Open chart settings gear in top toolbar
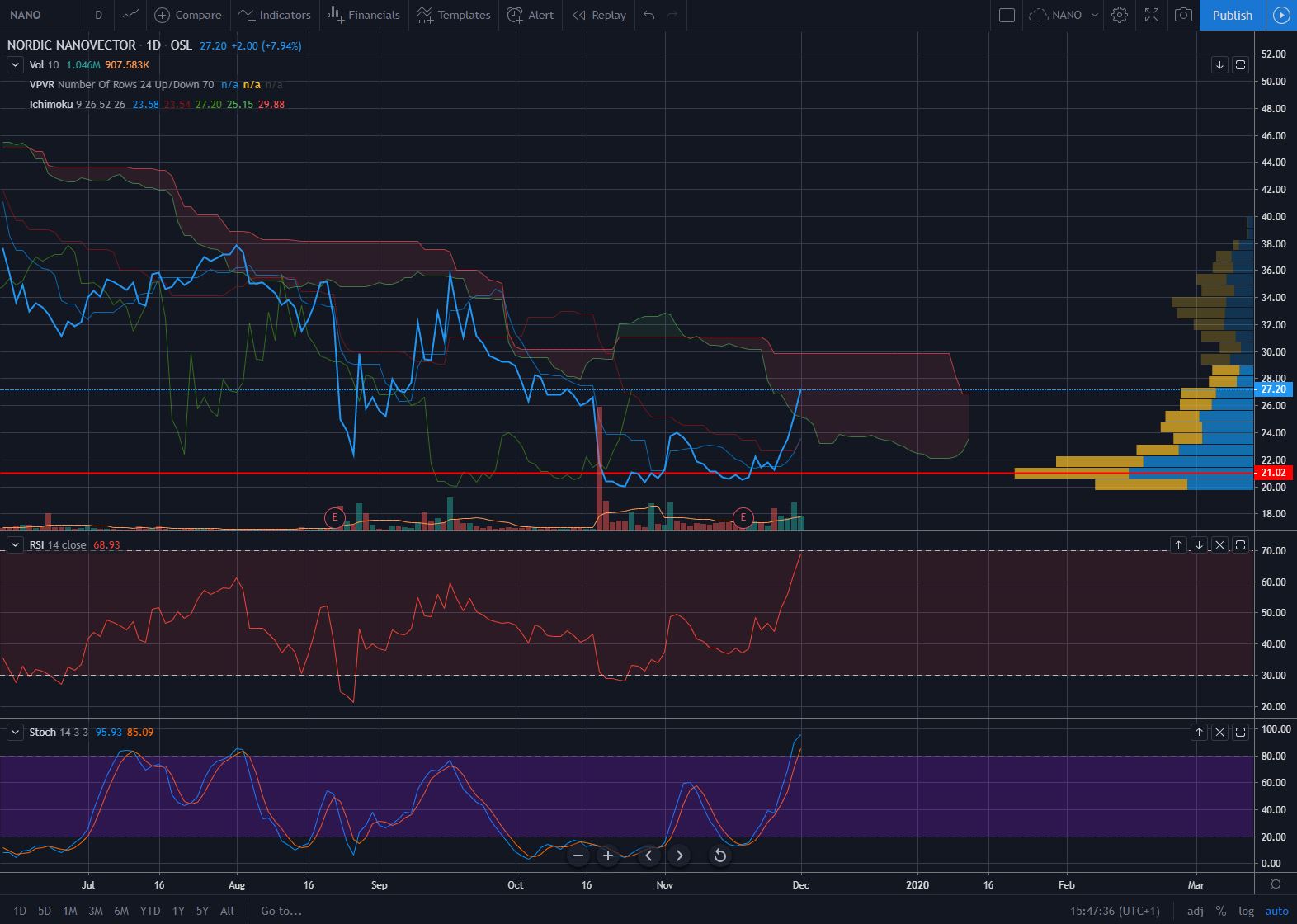 pyautogui.click(x=1120, y=15)
